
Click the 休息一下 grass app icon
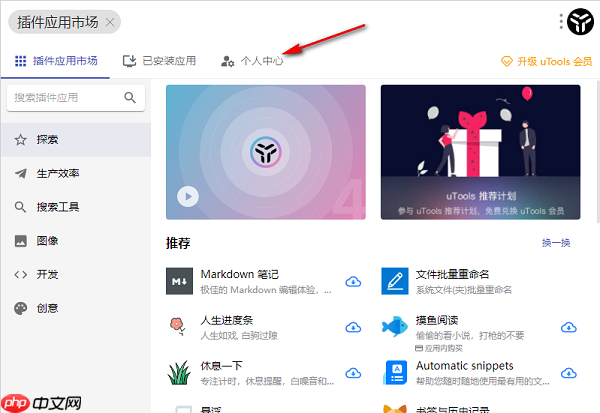(179, 372)
